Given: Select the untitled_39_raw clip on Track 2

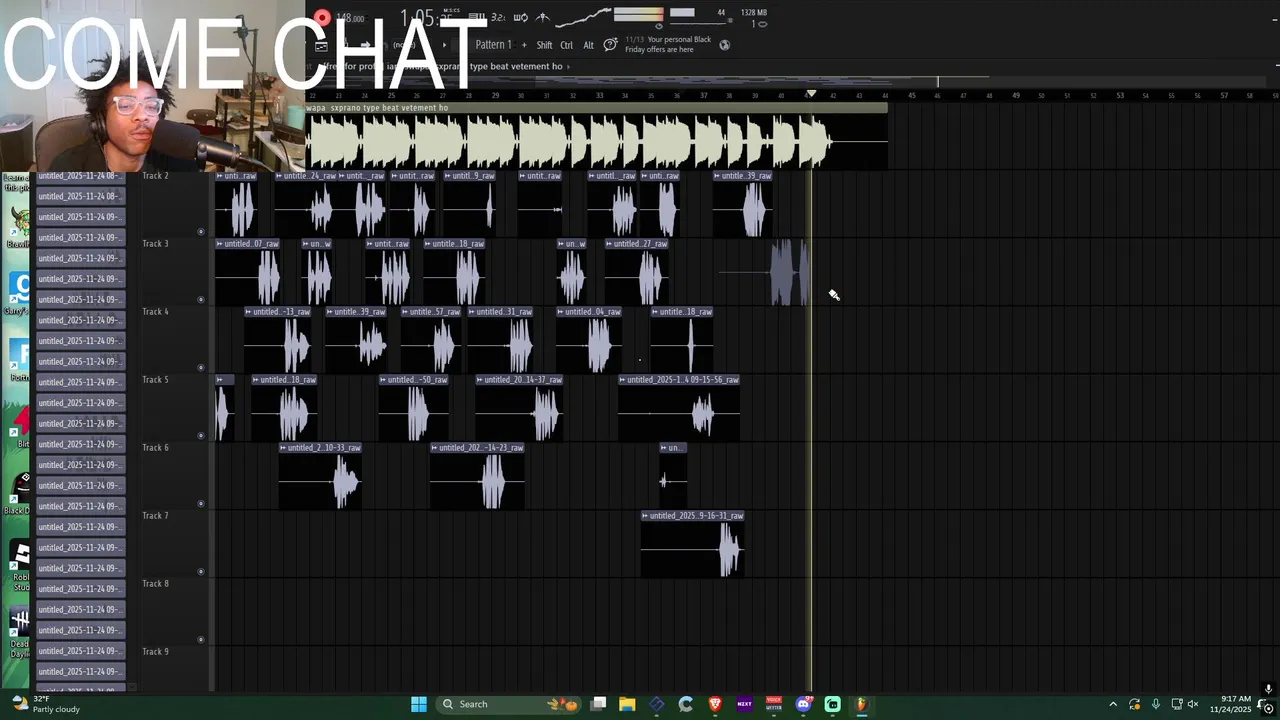Looking at the screenshot, I should click(x=742, y=205).
